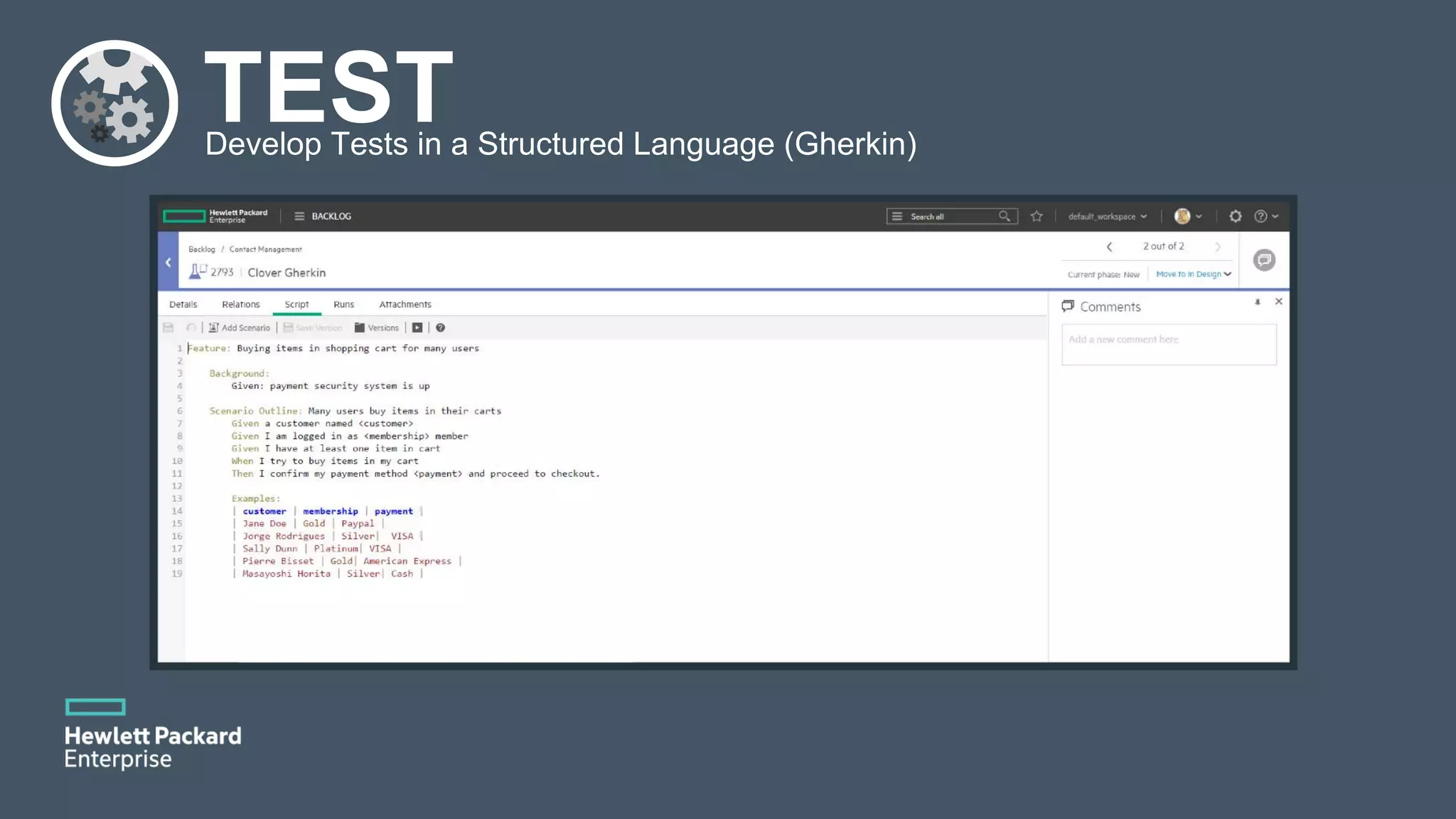1456x819 pixels.
Task: Click the Feature line in script
Action: [x=333, y=348]
